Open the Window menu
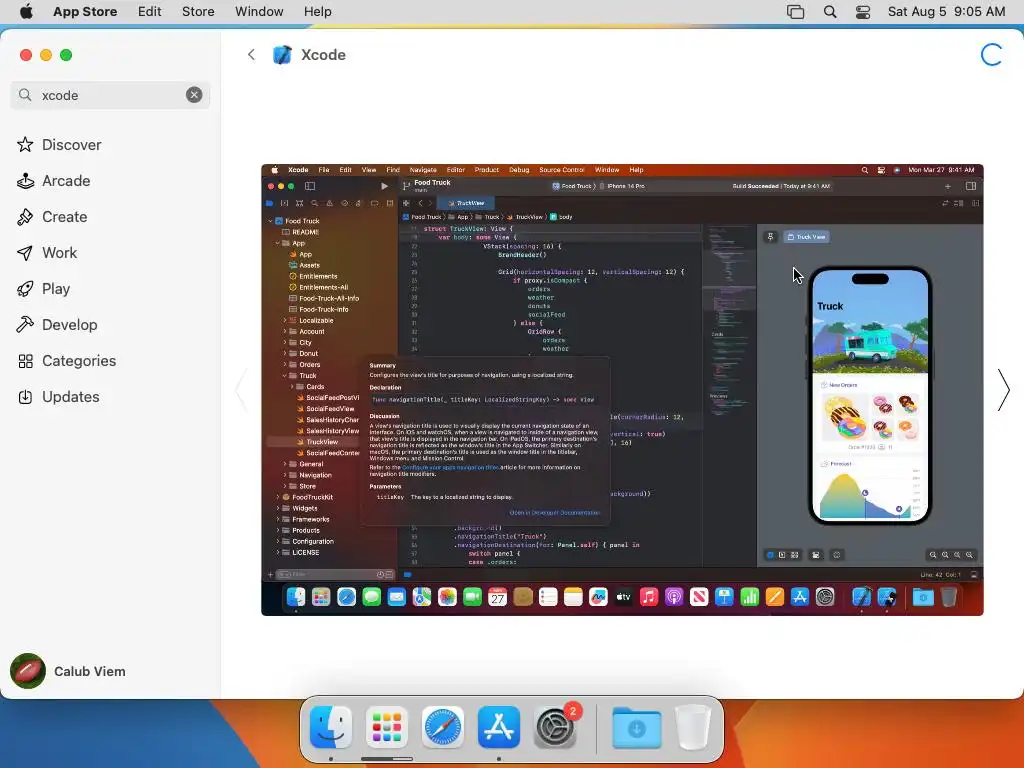1024x768 pixels. point(259,12)
